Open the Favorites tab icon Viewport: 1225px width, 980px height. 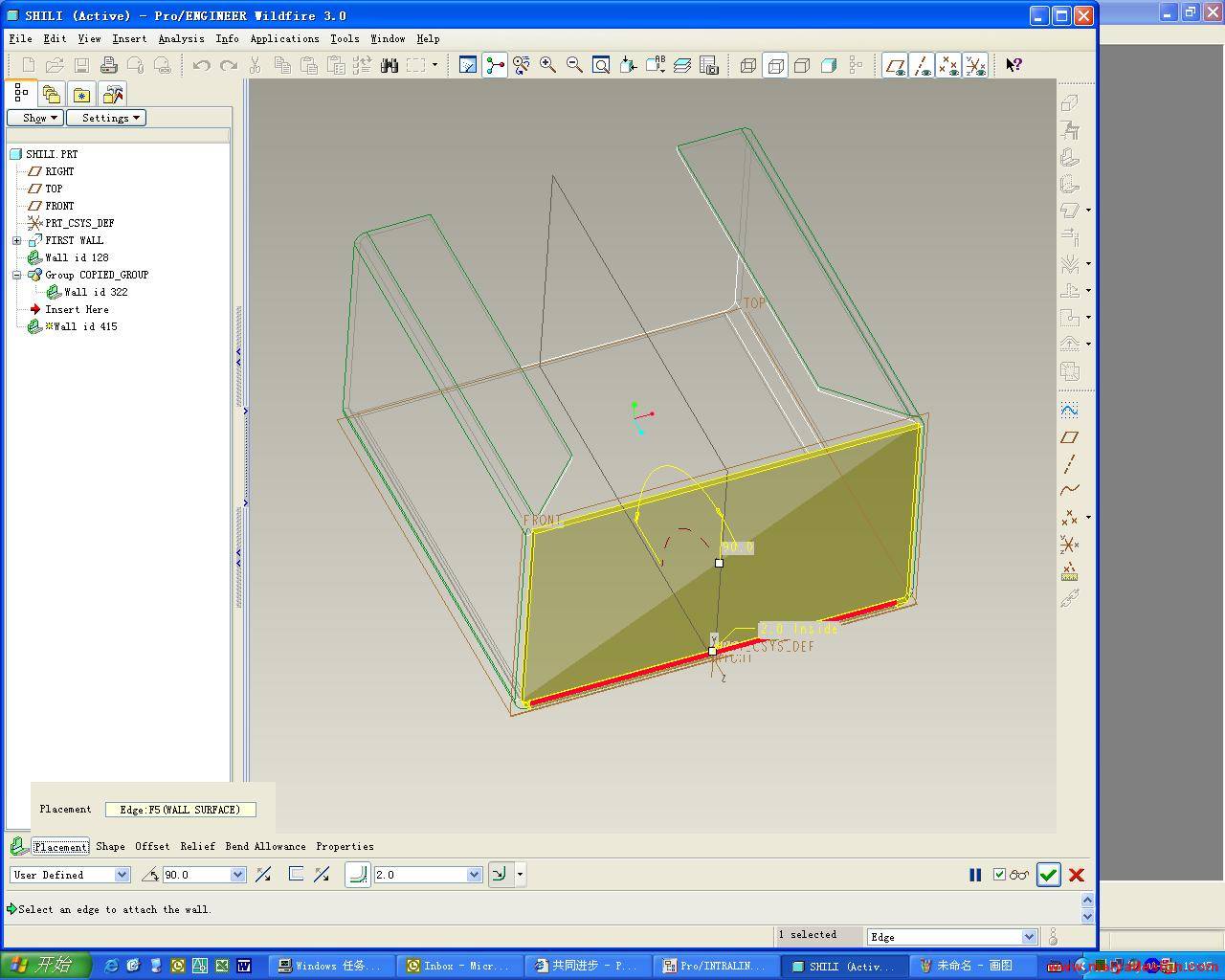(82, 94)
